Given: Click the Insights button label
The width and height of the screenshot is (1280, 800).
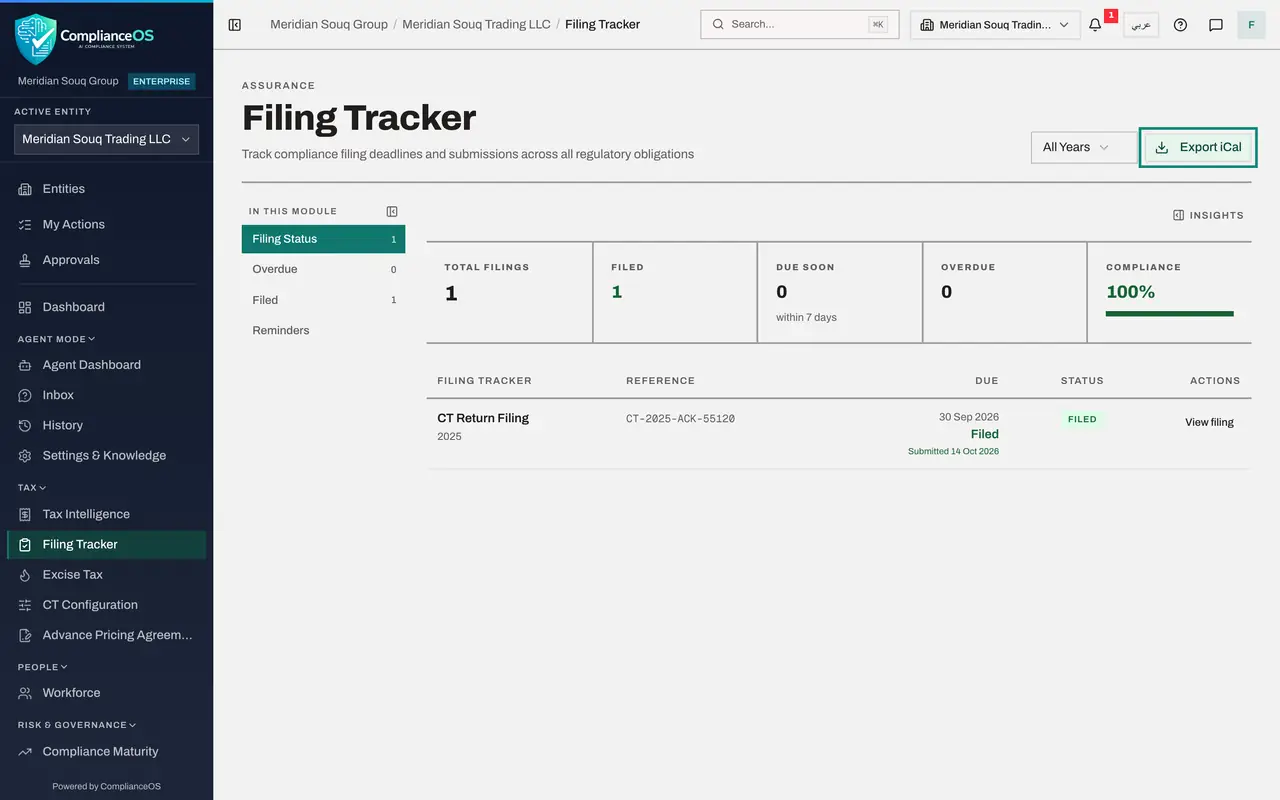Looking at the screenshot, I should tap(1217, 215).
